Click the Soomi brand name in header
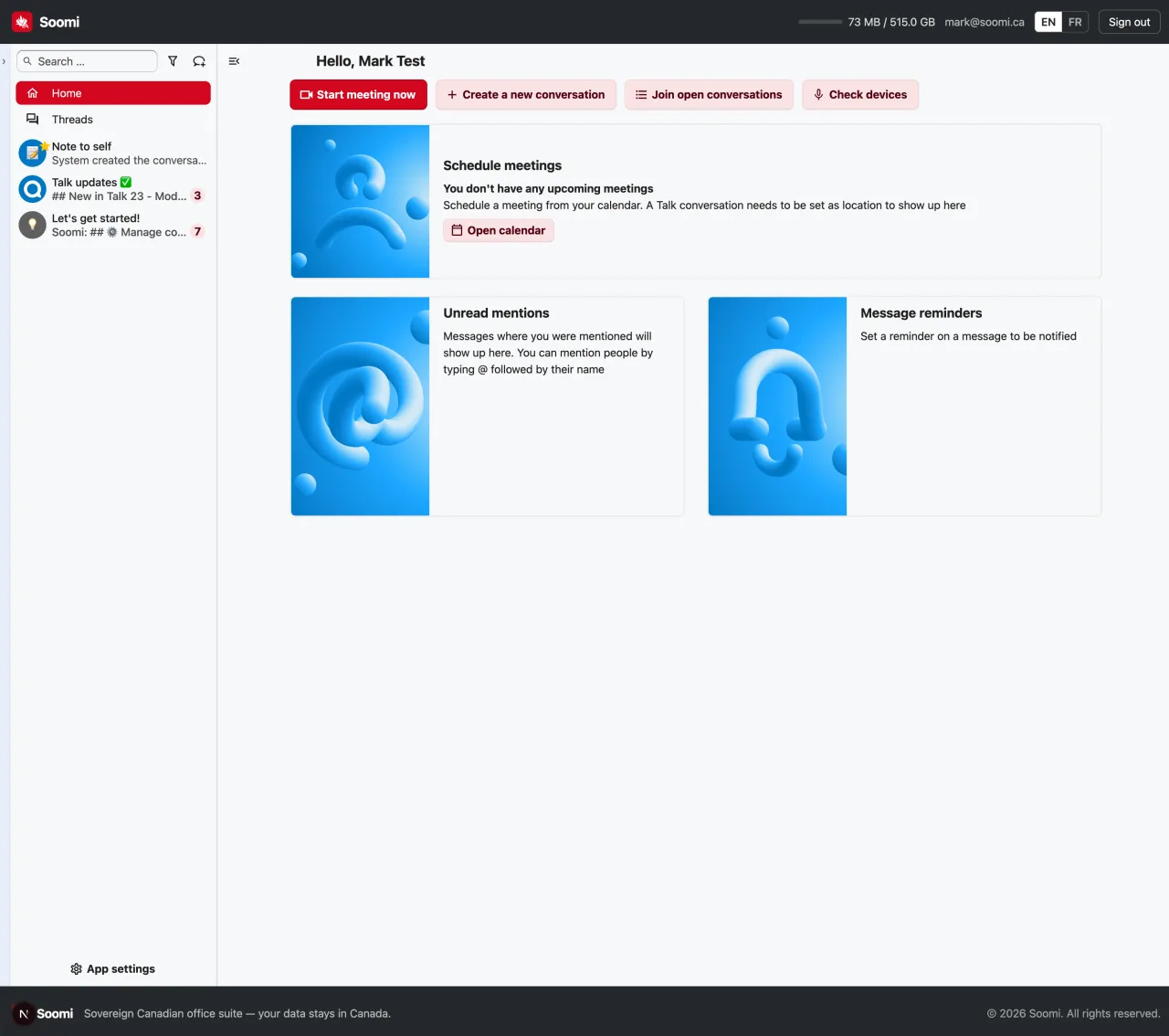The height and width of the screenshot is (1036, 1169). coord(59,22)
